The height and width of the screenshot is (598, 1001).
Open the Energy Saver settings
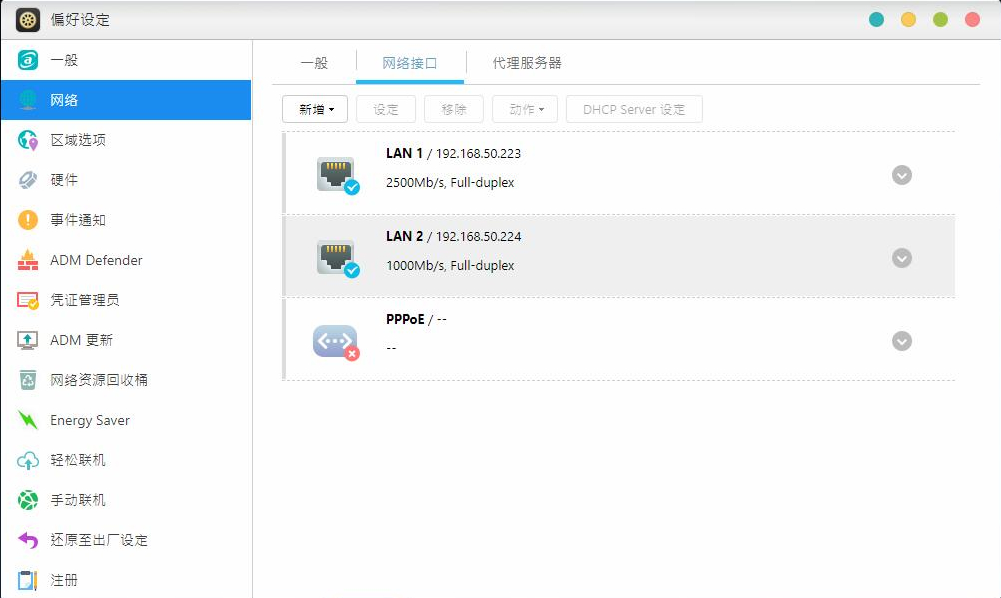pos(90,420)
